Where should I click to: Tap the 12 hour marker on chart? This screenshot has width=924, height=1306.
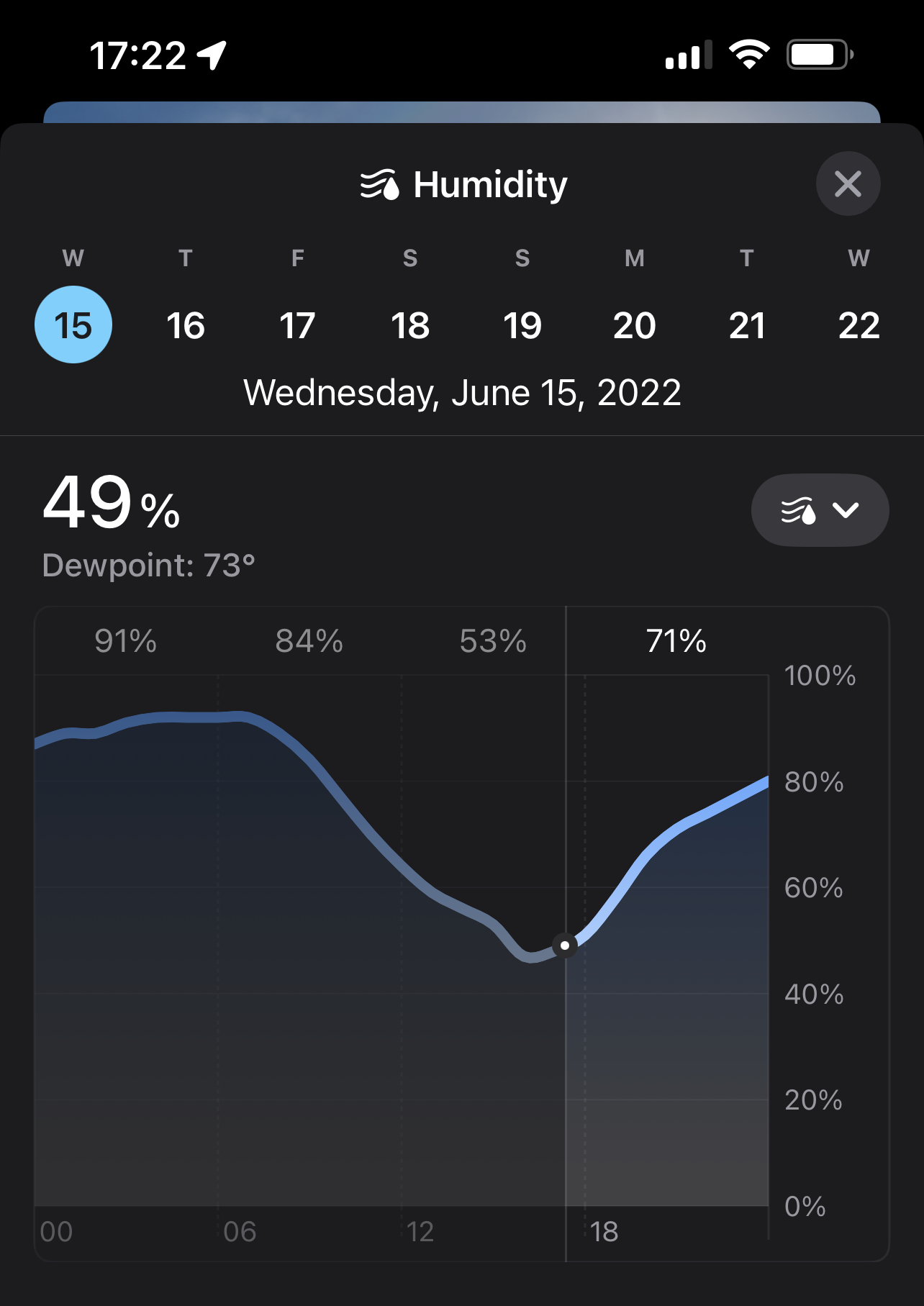point(420,1232)
